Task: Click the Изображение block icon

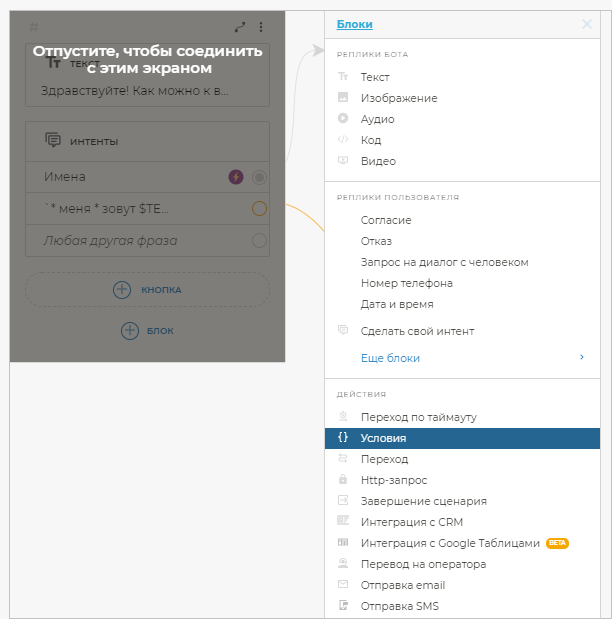Action: [x=343, y=98]
